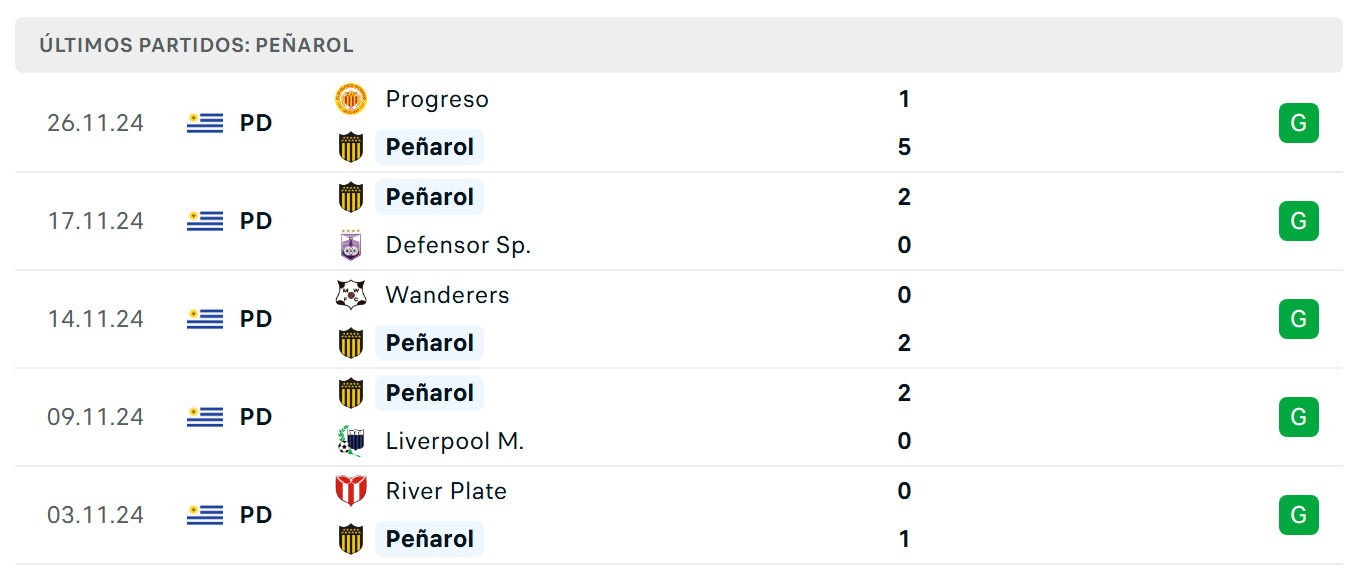Click the green G badge for 03.11.24
The height and width of the screenshot is (583, 1359).
click(x=1299, y=515)
